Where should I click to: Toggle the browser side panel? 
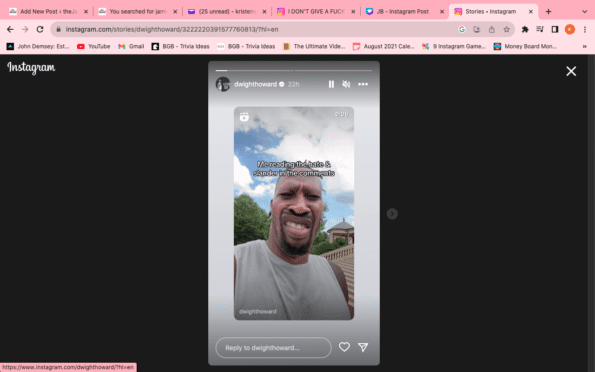point(554,29)
